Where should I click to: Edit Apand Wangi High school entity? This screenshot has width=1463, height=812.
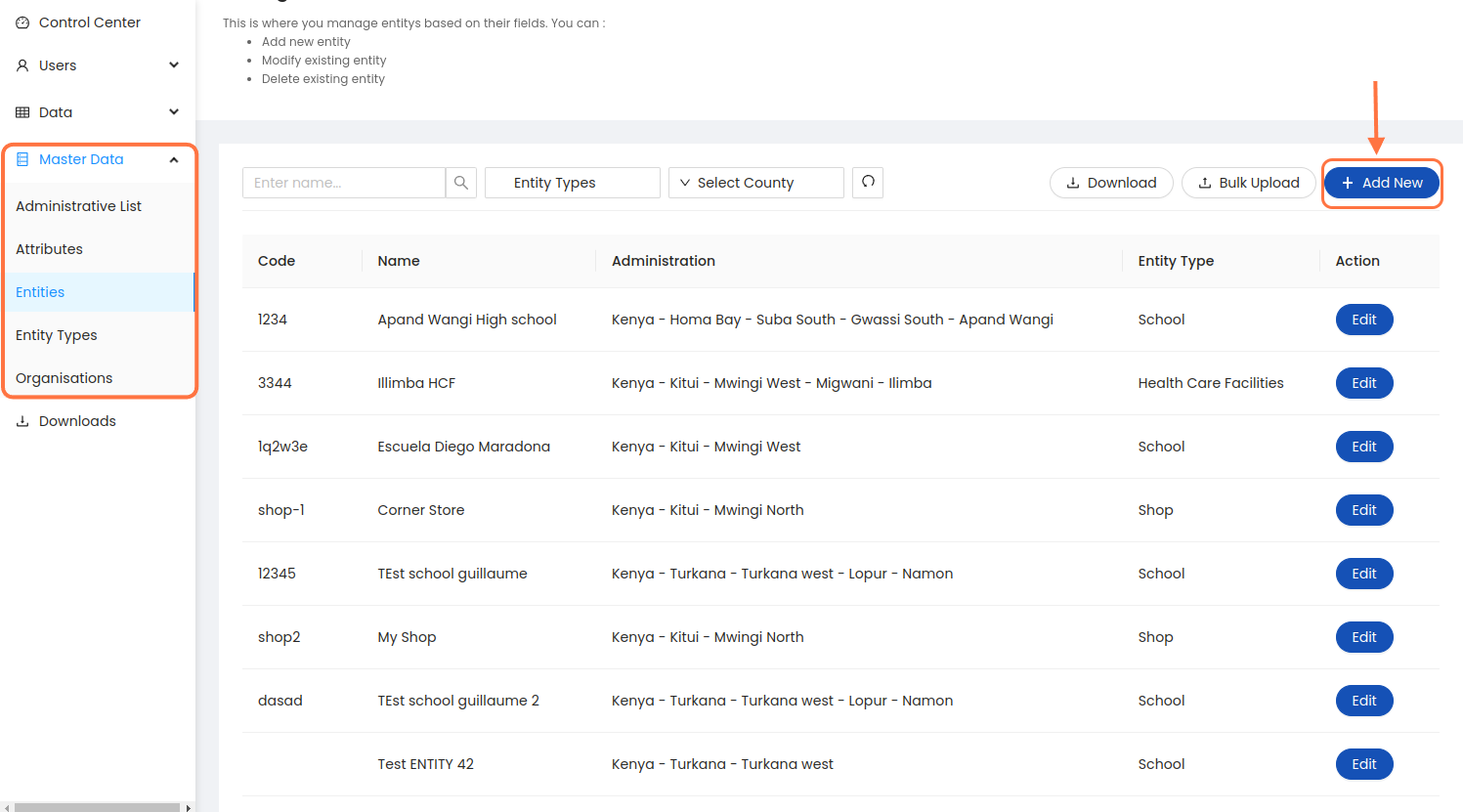pyautogui.click(x=1364, y=320)
